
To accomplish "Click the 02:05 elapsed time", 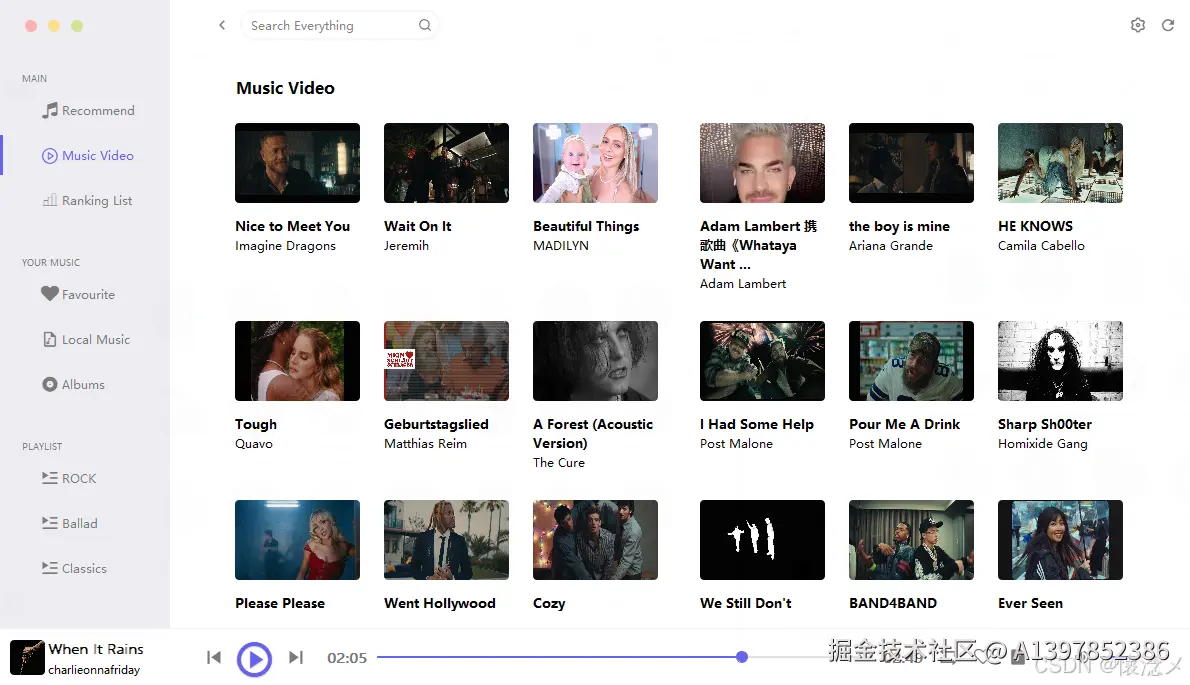I will 347,658.
